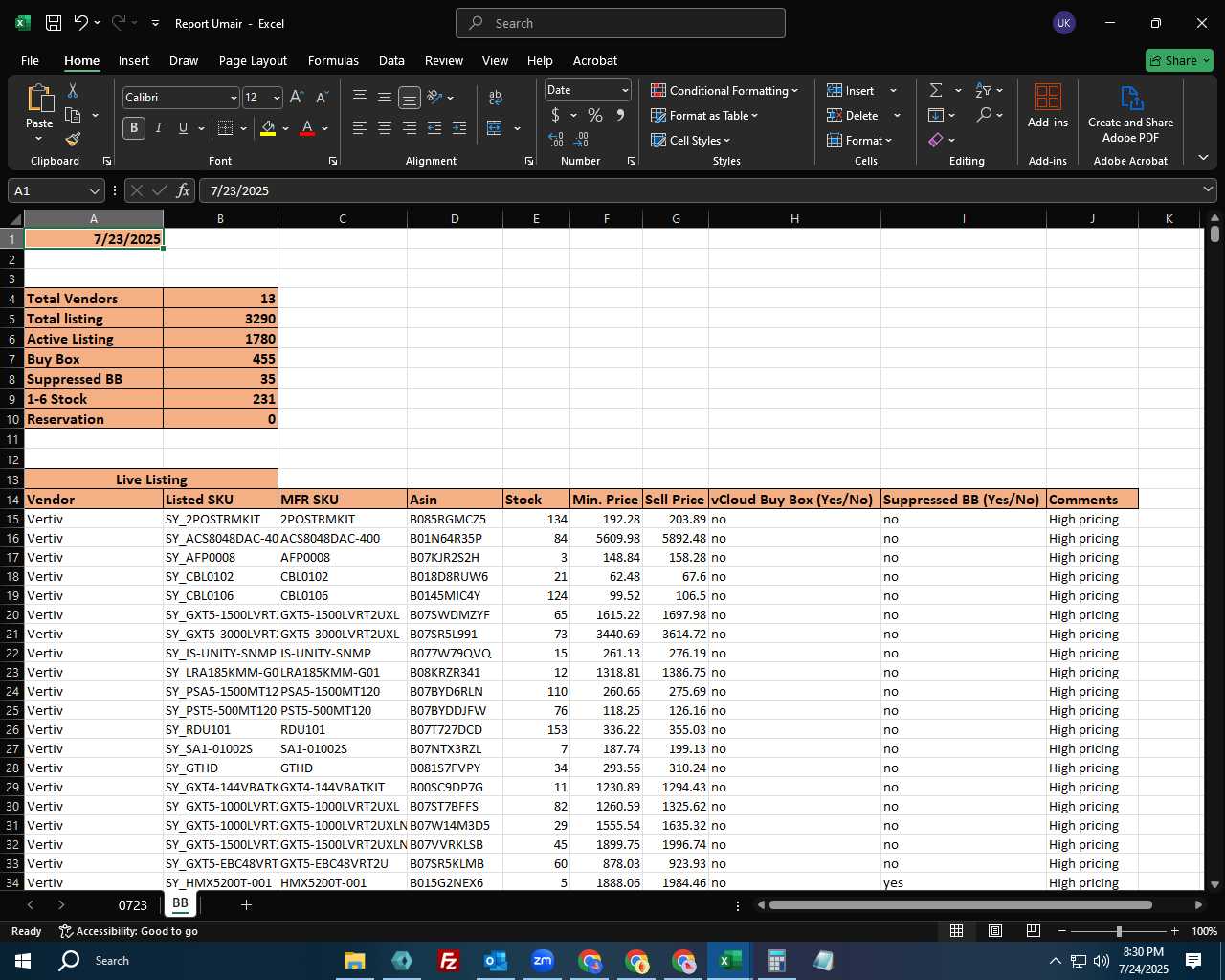Toggle Align Right button
The width and height of the screenshot is (1225, 980).
click(410, 128)
